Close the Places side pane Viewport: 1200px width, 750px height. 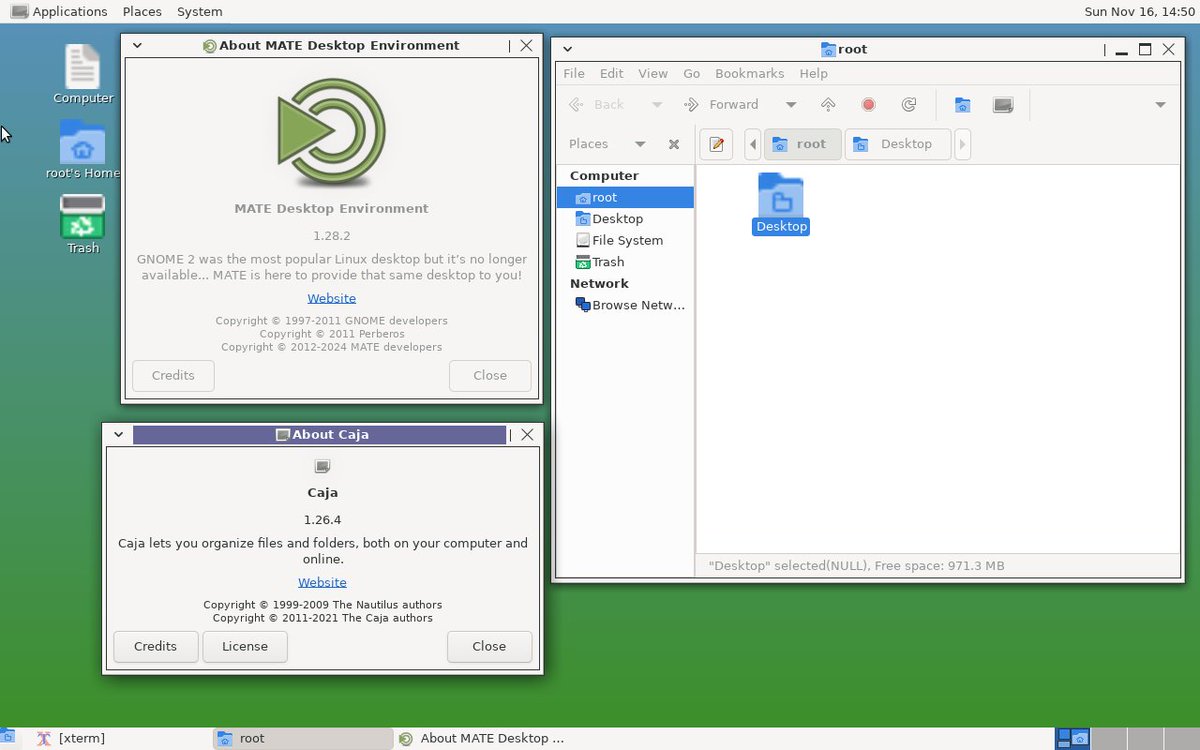click(674, 144)
